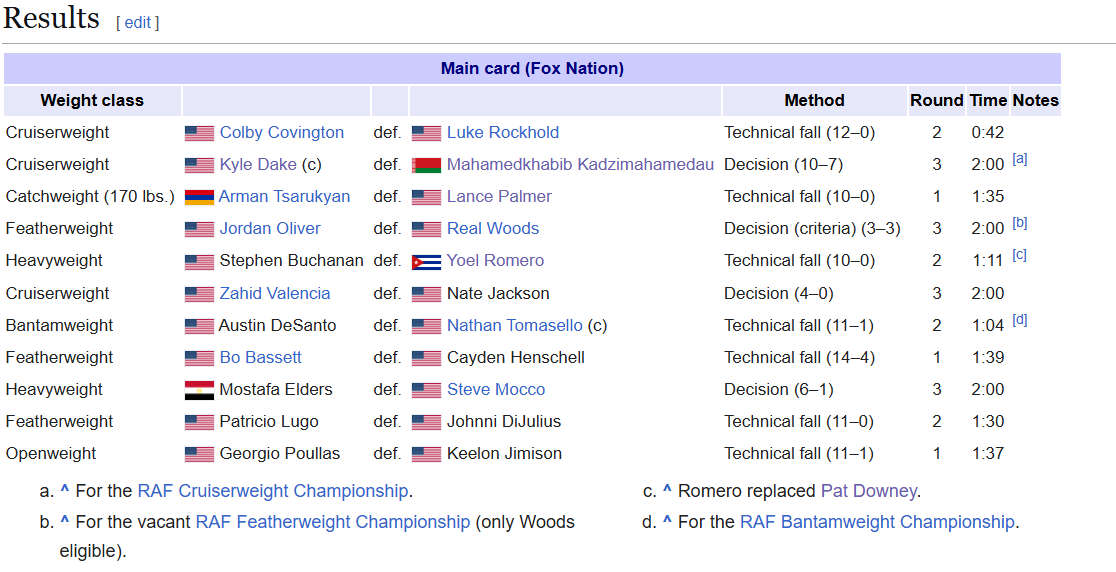The height and width of the screenshot is (572, 1116).
Task: Click the US flag beside Bo Bassett
Action: [x=199, y=358]
